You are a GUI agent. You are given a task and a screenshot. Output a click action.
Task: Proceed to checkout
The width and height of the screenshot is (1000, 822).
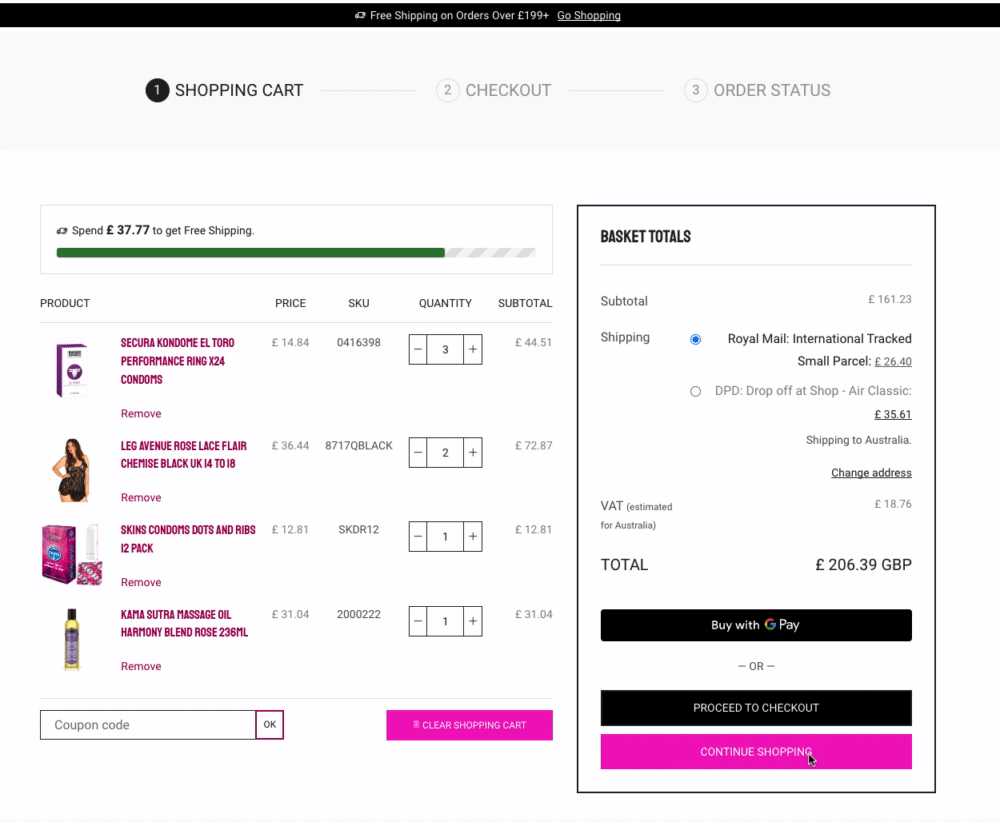pos(756,708)
